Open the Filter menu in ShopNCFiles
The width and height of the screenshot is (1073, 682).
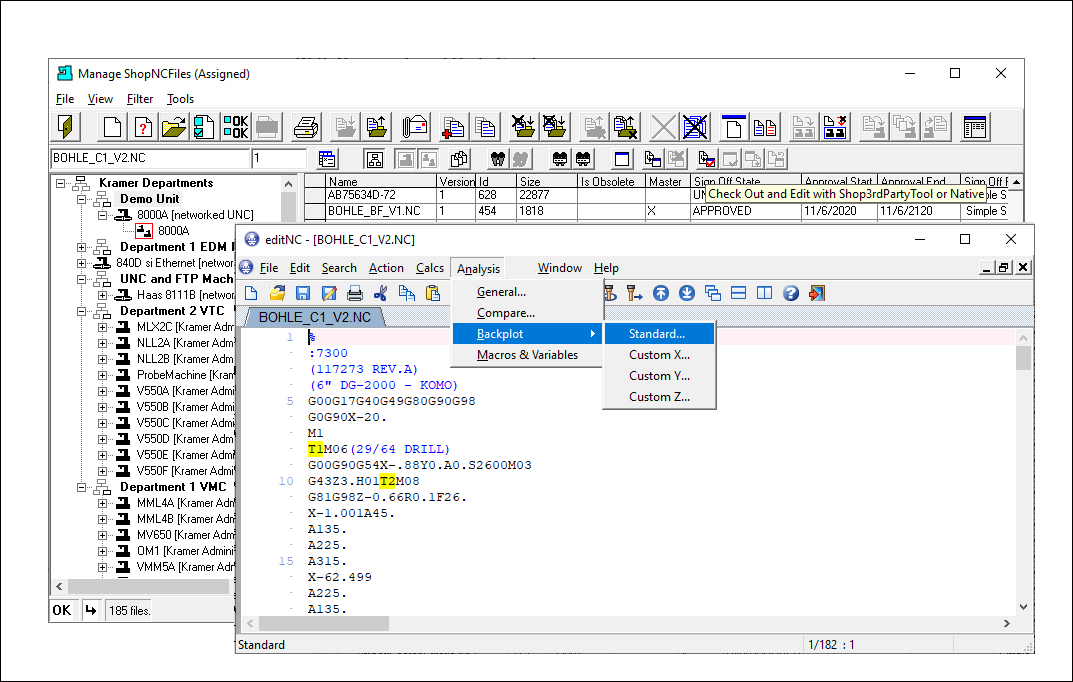[140, 99]
